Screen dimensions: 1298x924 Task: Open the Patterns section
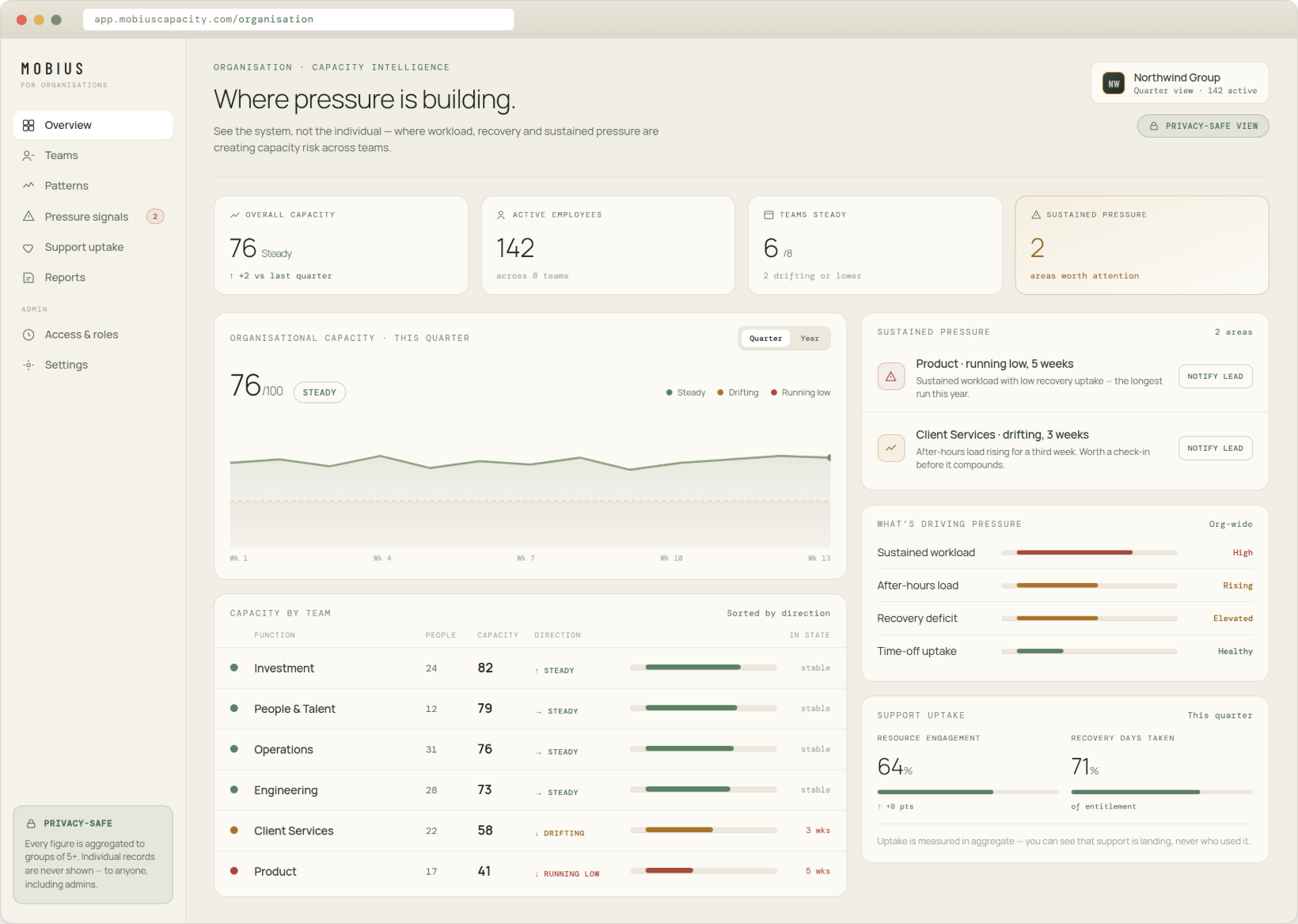(93, 186)
